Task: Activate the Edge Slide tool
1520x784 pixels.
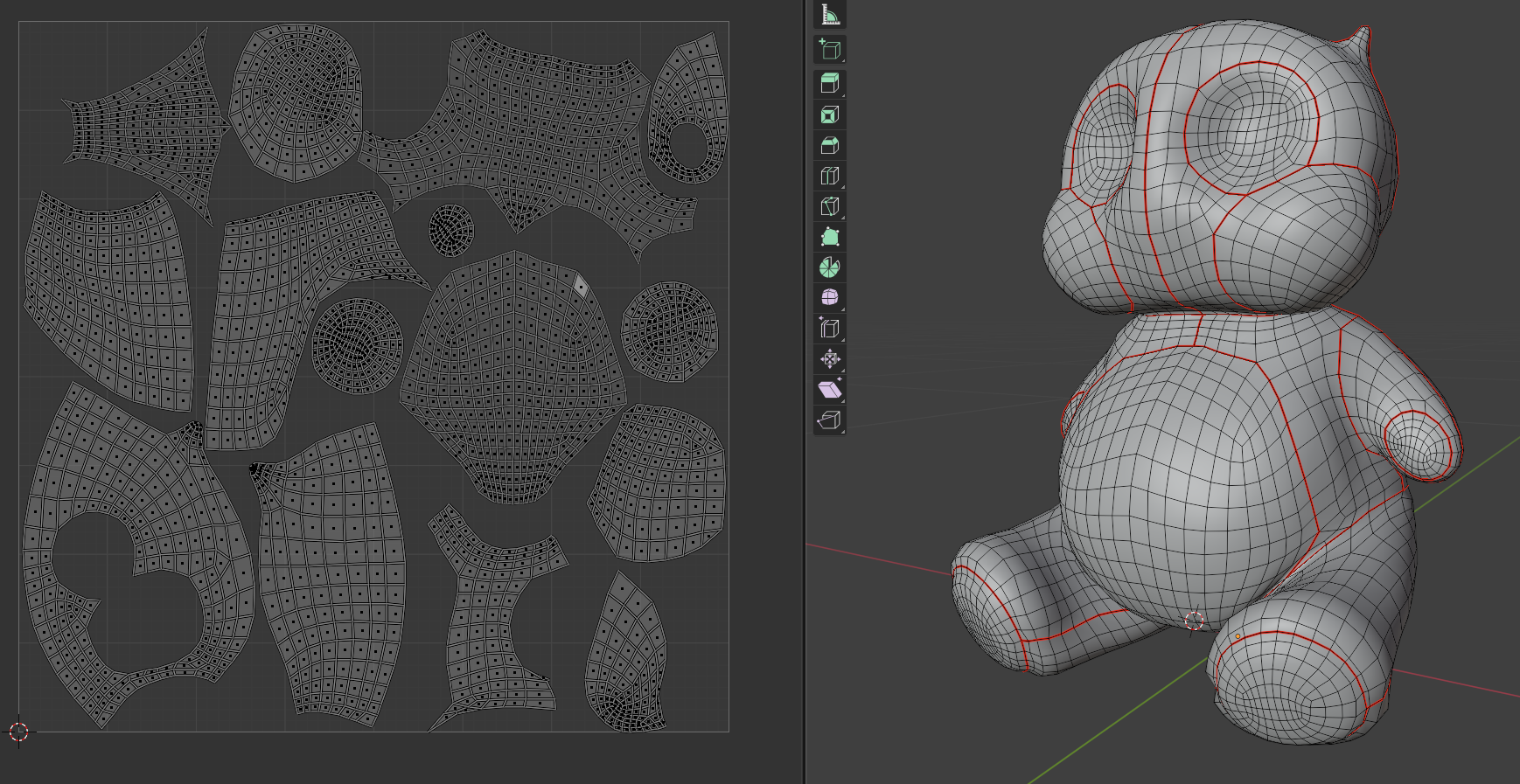Action: (x=829, y=329)
